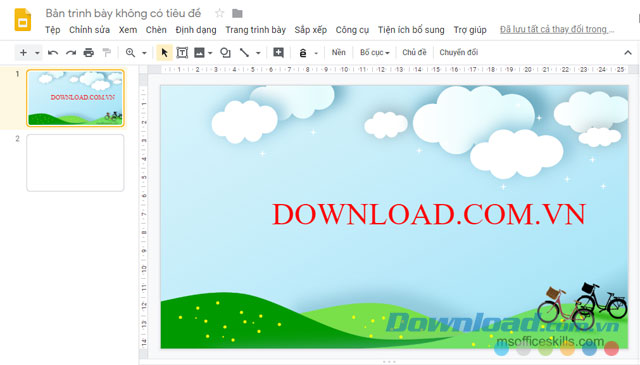Add a comment with toolbar icon
Image resolution: width=640 pixels, height=365 pixels.
tap(278, 52)
